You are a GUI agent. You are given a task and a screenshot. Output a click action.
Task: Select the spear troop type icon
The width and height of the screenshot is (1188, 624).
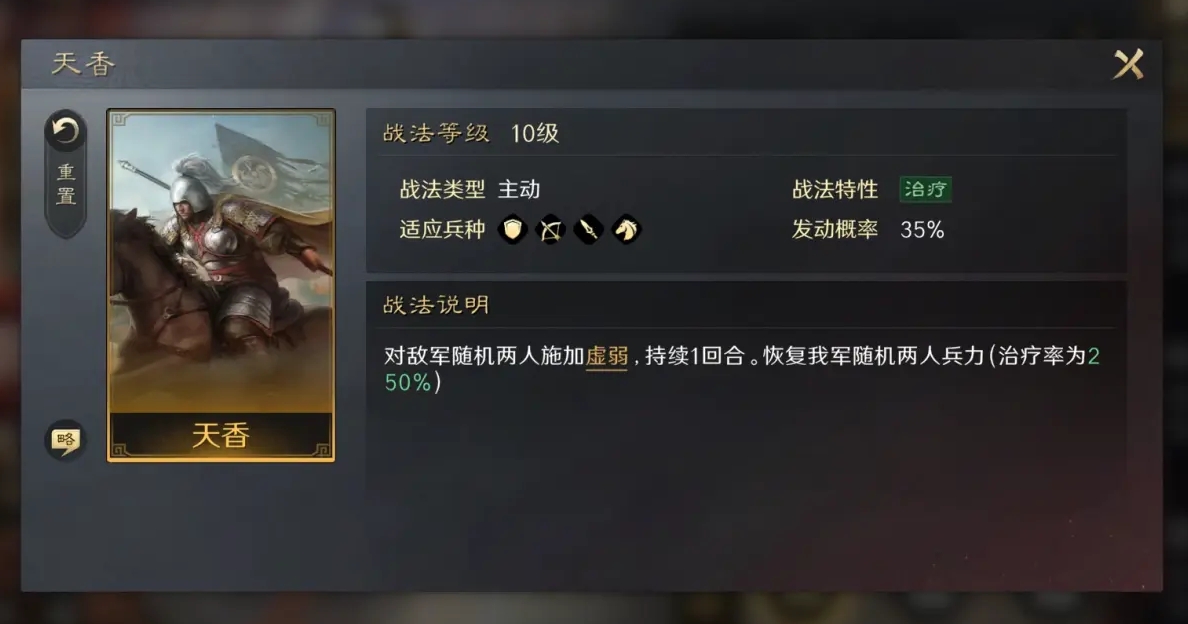589,229
